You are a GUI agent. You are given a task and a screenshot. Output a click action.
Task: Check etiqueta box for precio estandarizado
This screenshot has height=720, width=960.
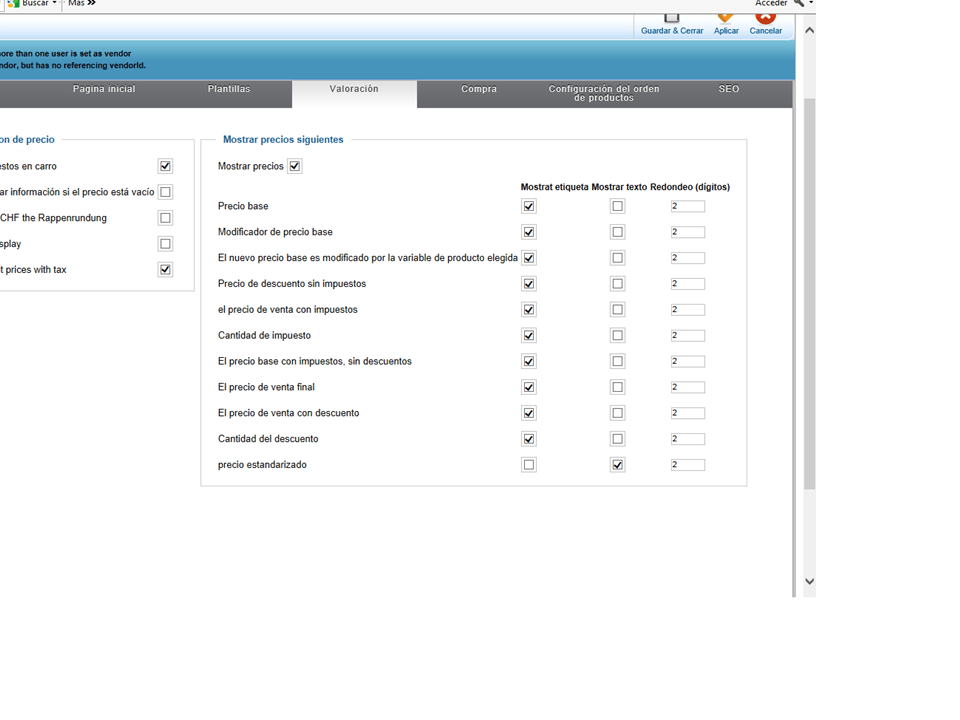pos(529,465)
